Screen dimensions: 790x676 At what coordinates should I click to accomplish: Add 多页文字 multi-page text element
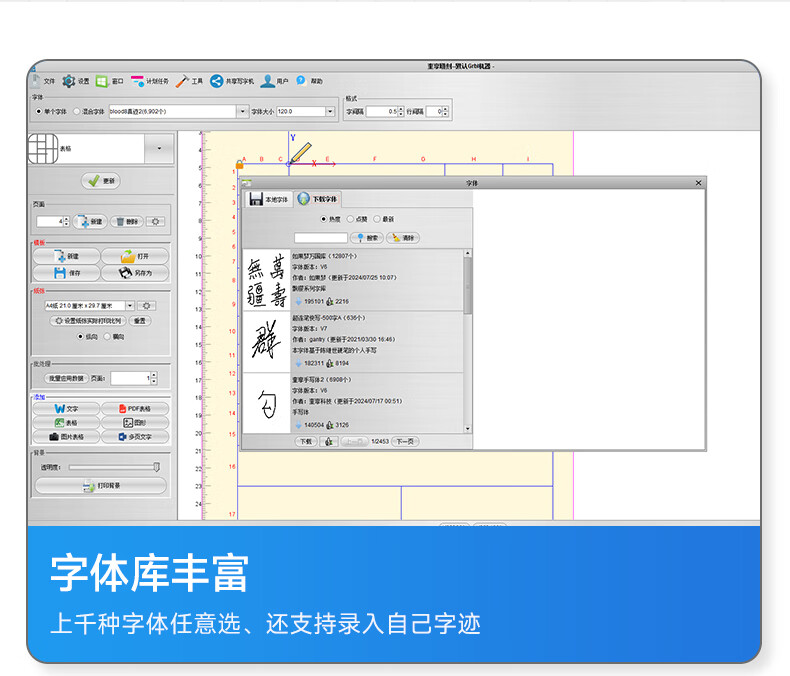(x=135, y=437)
